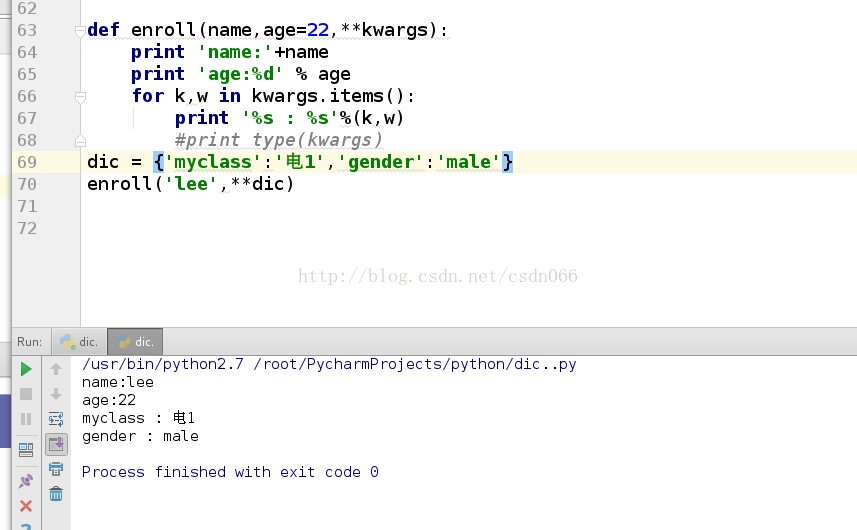Screen dimensions: 857x530
Task: Click the commented #print type(kwargs) line
Action: [278, 140]
